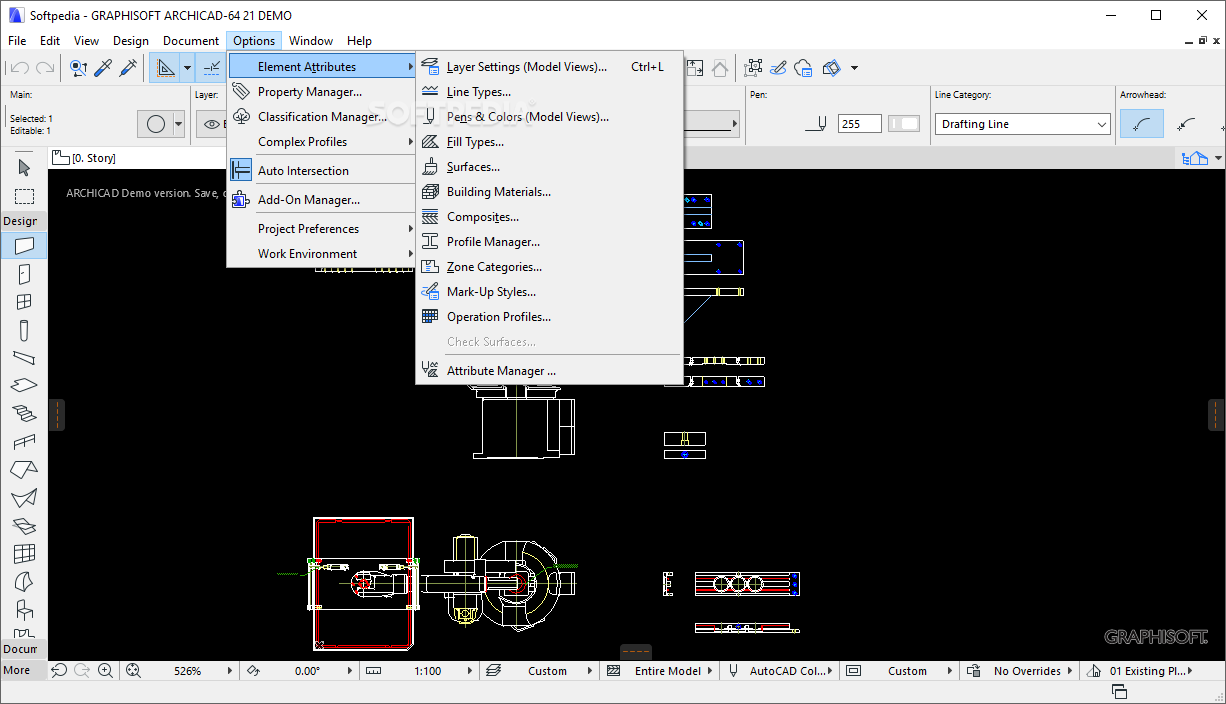Click the BIMcloud icon in toolbar

click(803, 68)
